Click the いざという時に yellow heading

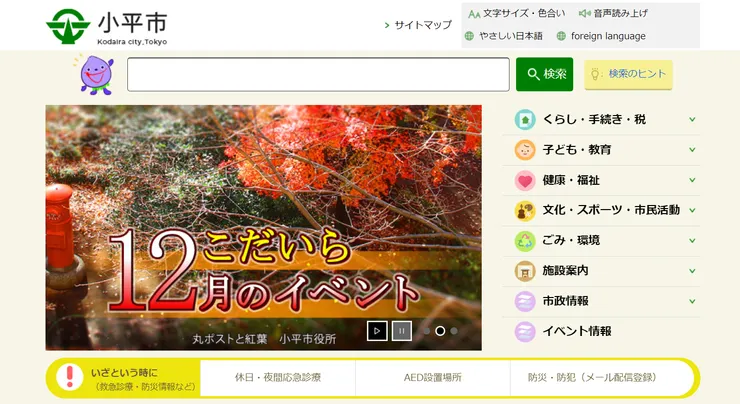(125, 372)
